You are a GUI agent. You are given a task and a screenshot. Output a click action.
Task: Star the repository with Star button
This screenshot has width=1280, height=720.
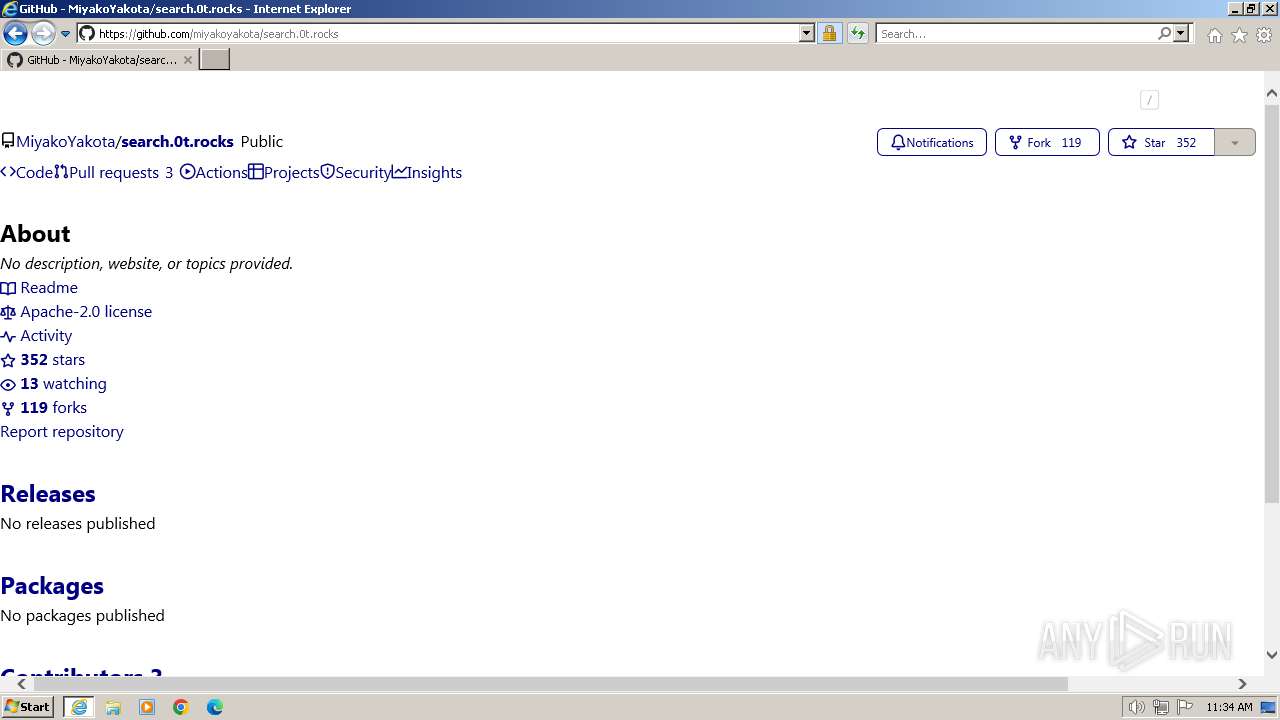point(1161,142)
